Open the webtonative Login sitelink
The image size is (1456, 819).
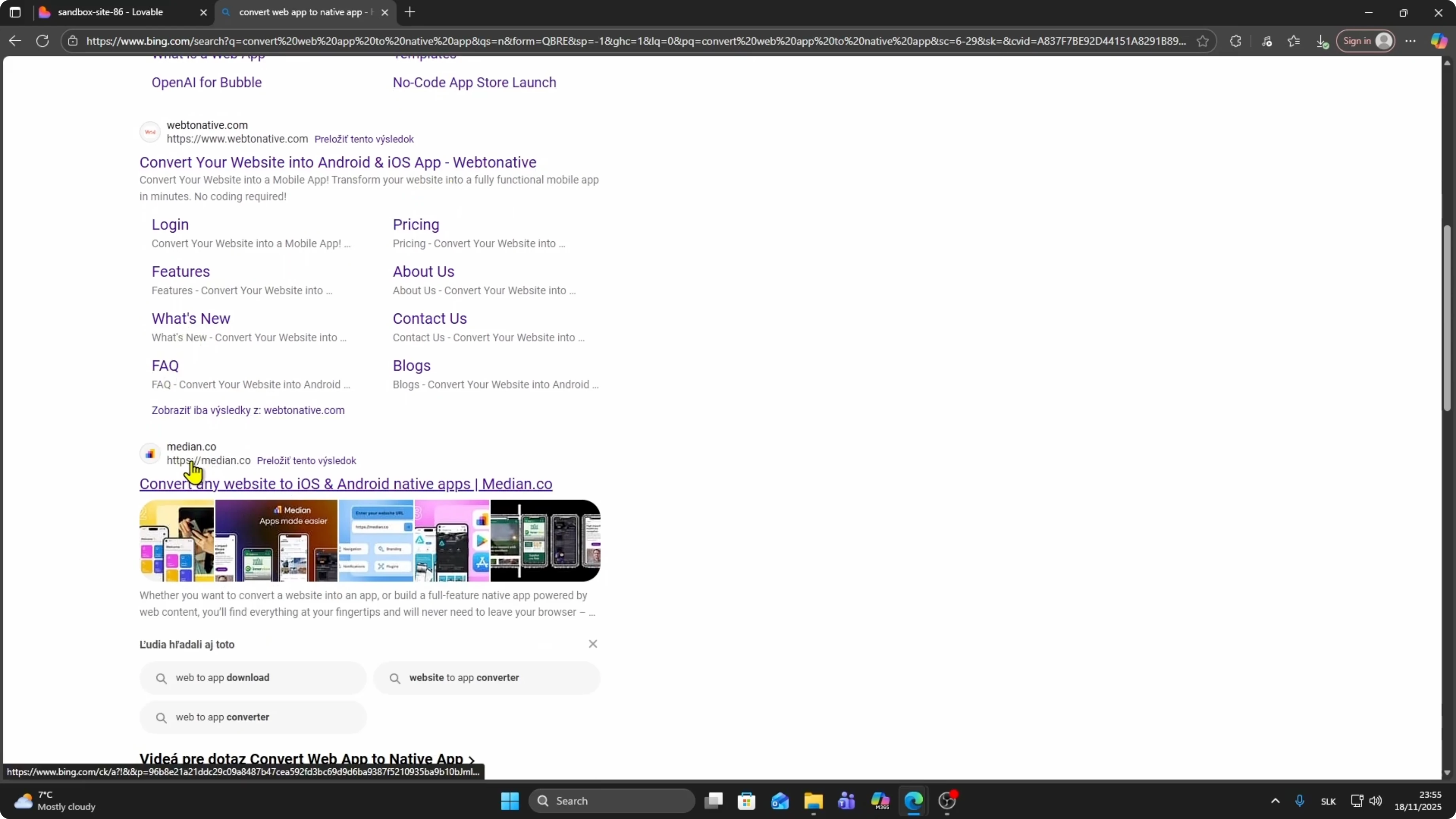click(x=170, y=224)
